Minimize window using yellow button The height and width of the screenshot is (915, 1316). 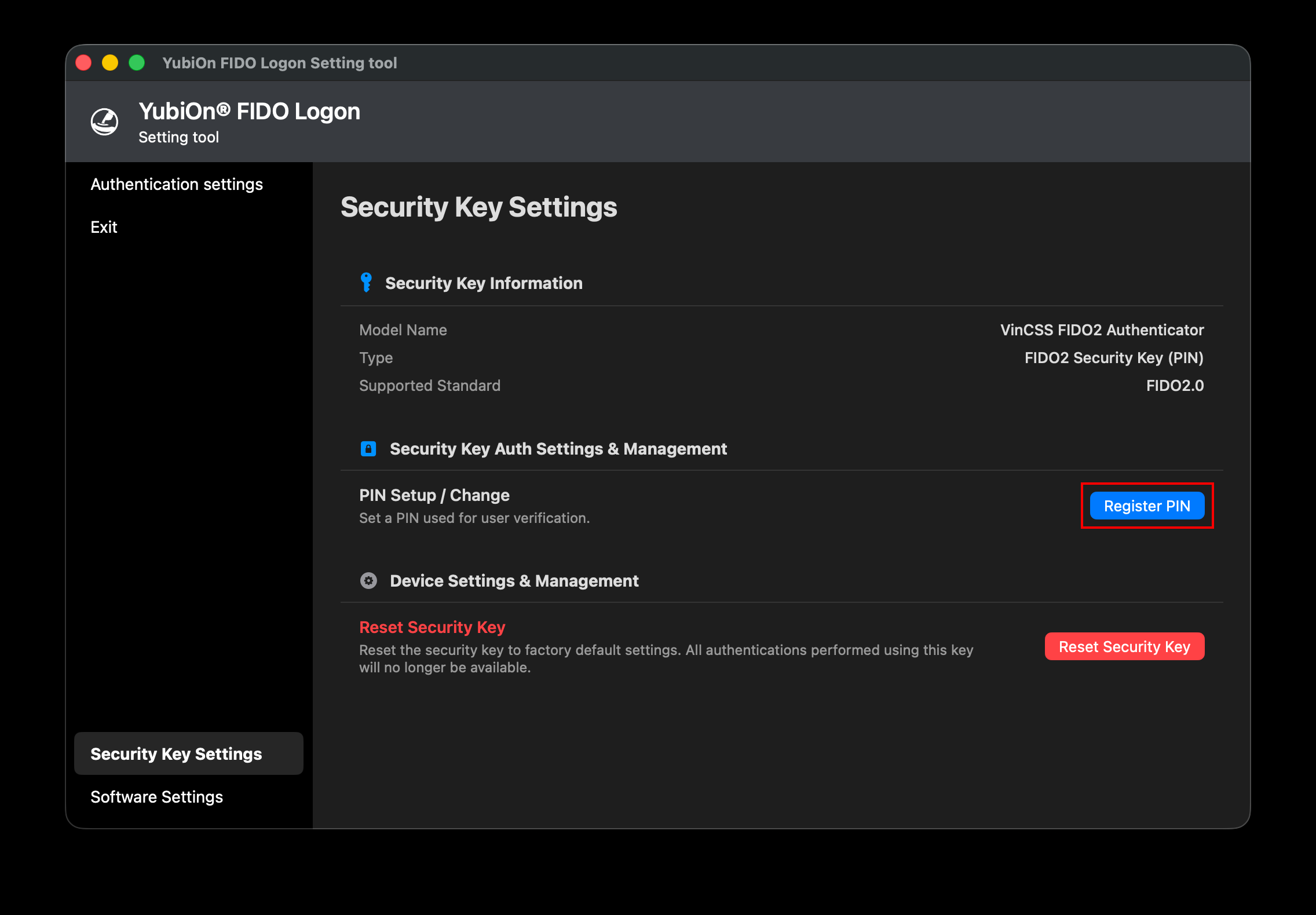110,63
